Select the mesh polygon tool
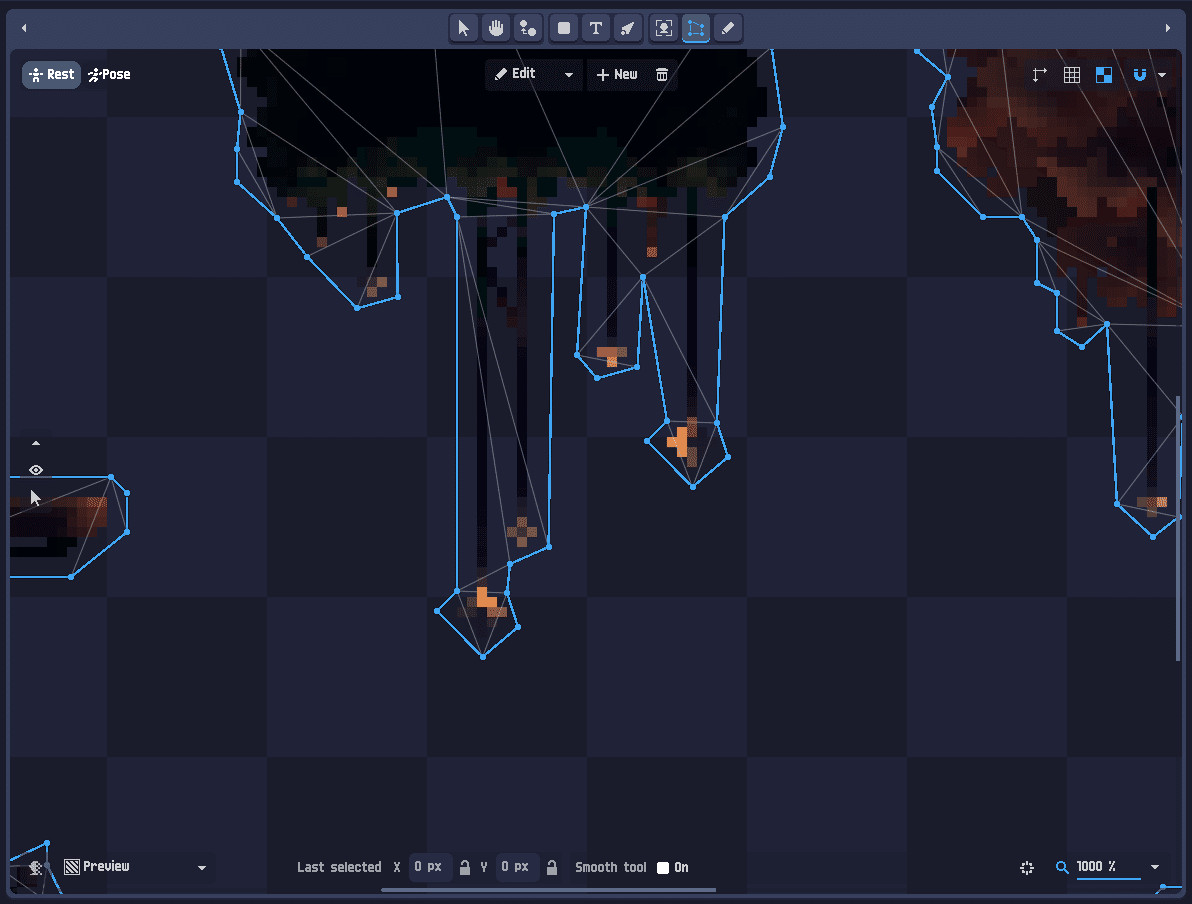1192x904 pixels. [696, 29]
